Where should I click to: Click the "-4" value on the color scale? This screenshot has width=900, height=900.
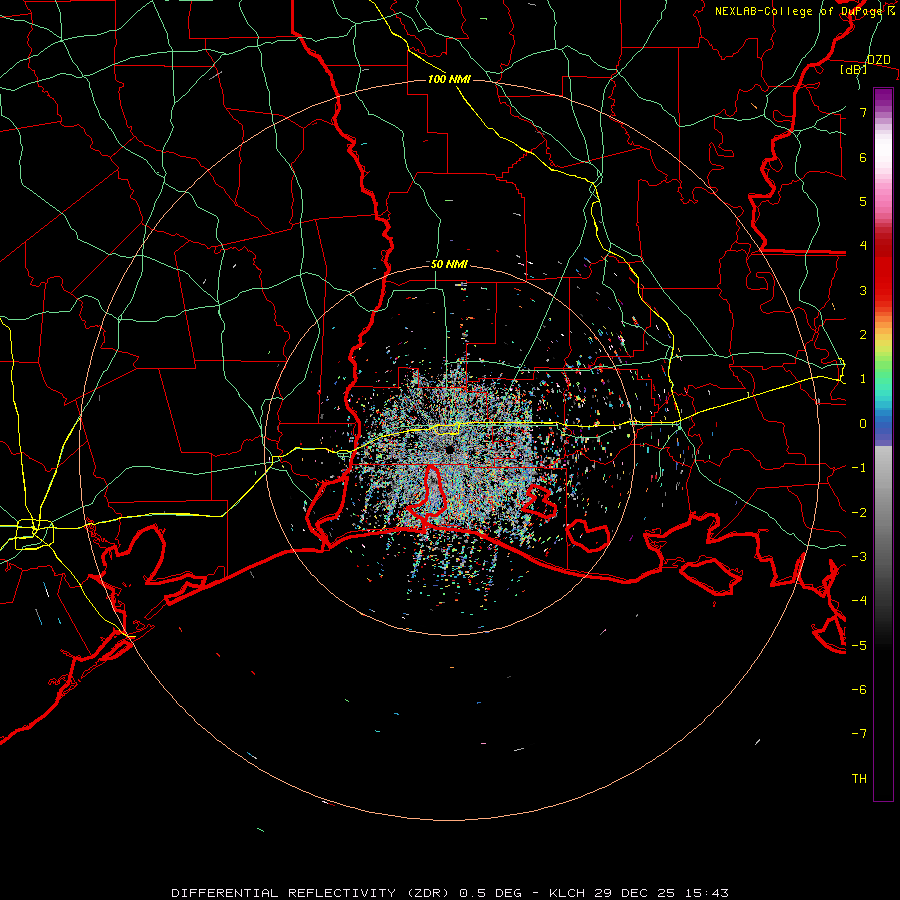(859, 601)
